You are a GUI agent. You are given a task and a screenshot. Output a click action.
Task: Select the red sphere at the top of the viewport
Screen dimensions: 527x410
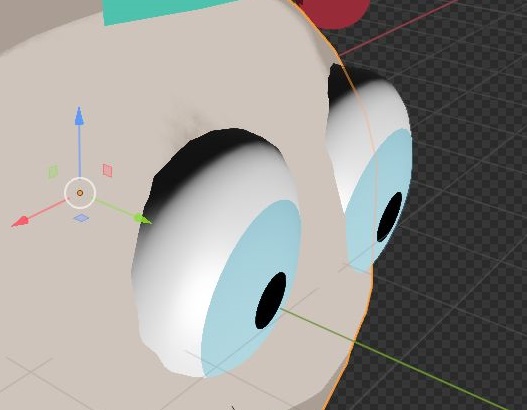pyautogui.click(x=333, y=12)
